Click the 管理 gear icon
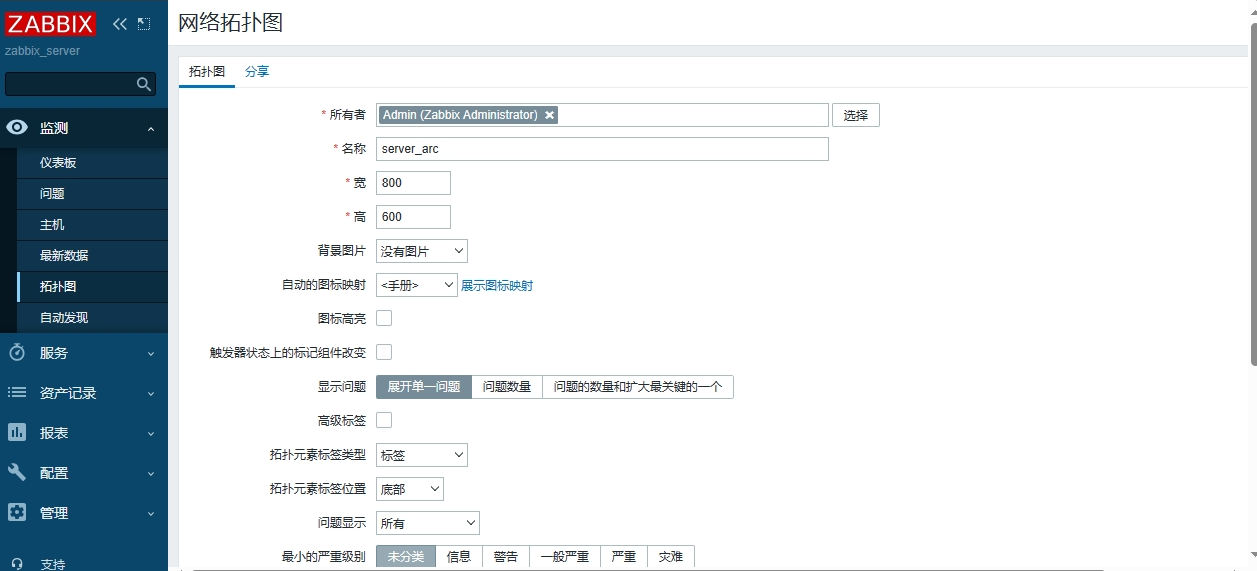Screen dimensions: 1257x571 [17, 513]
